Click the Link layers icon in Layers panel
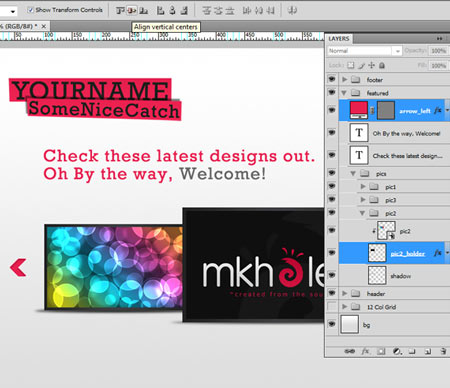The width and height of the screenshot is (450, 388). click(349, 351)
